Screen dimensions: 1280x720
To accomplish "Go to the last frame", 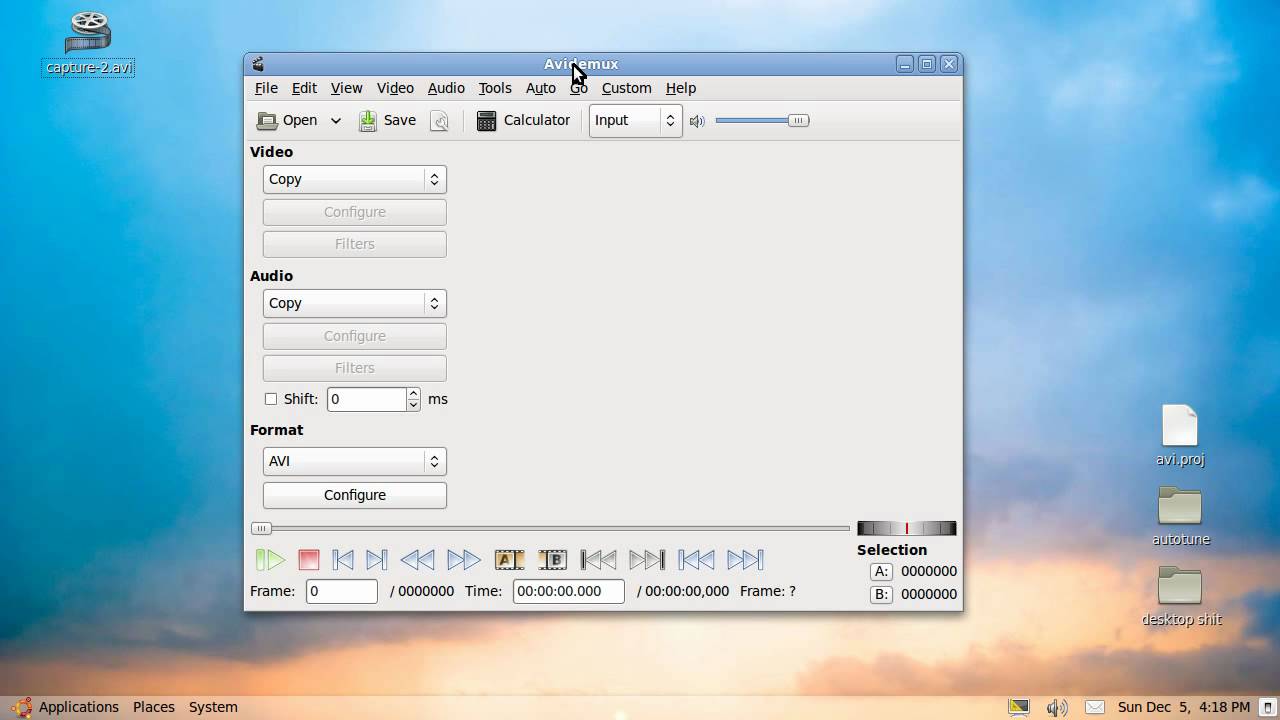I will [745, 560].
